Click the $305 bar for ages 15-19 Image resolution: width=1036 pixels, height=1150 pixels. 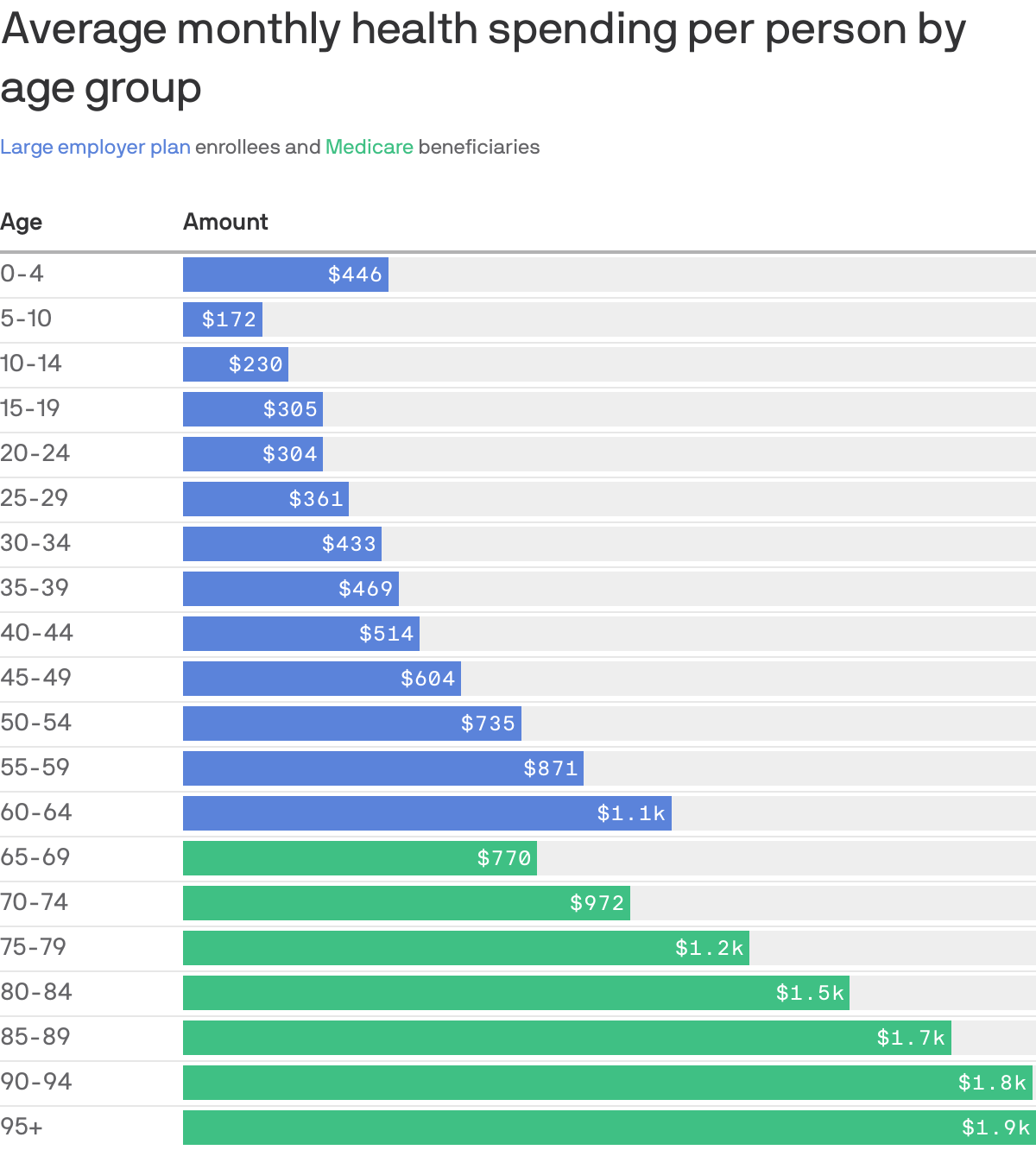pyautogui.click(x=252, y=409)
